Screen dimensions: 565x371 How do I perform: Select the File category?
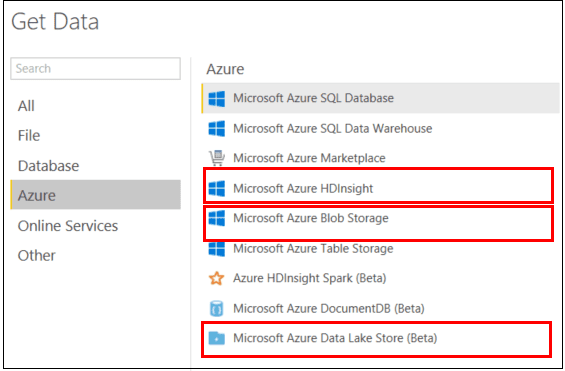click(29, 136)
